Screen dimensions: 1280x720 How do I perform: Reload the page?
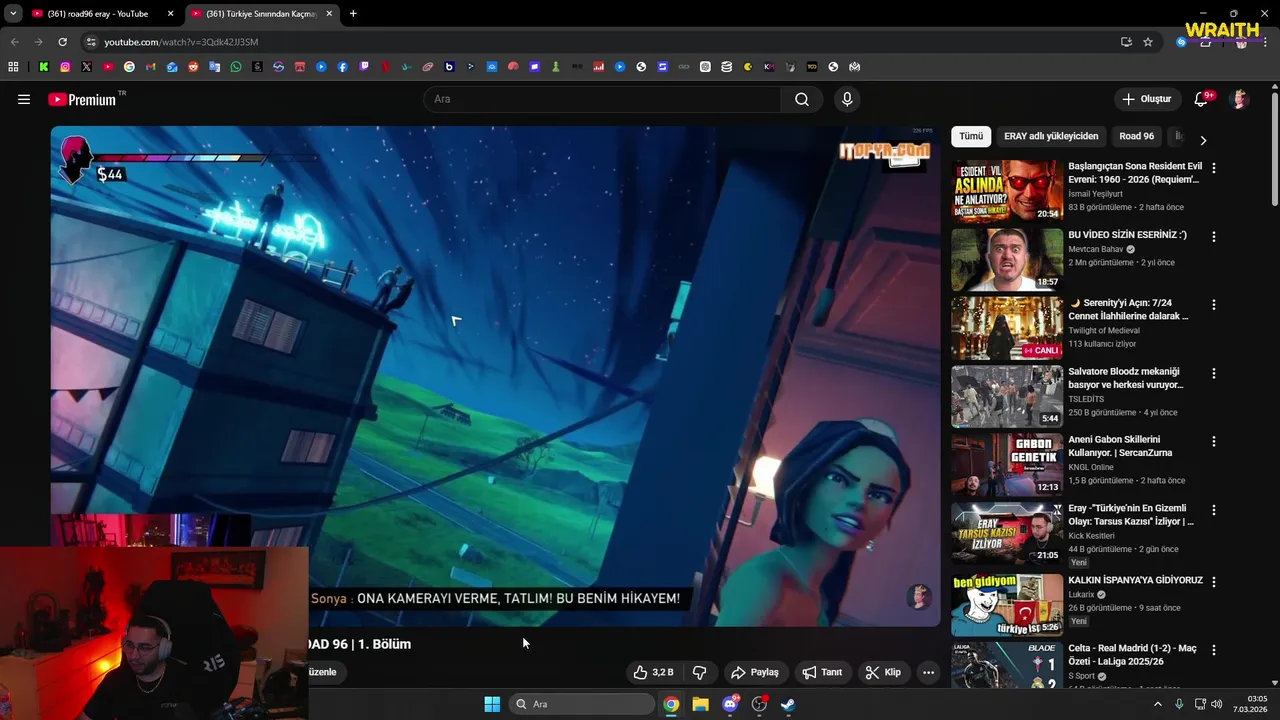(x=62, y=42)
